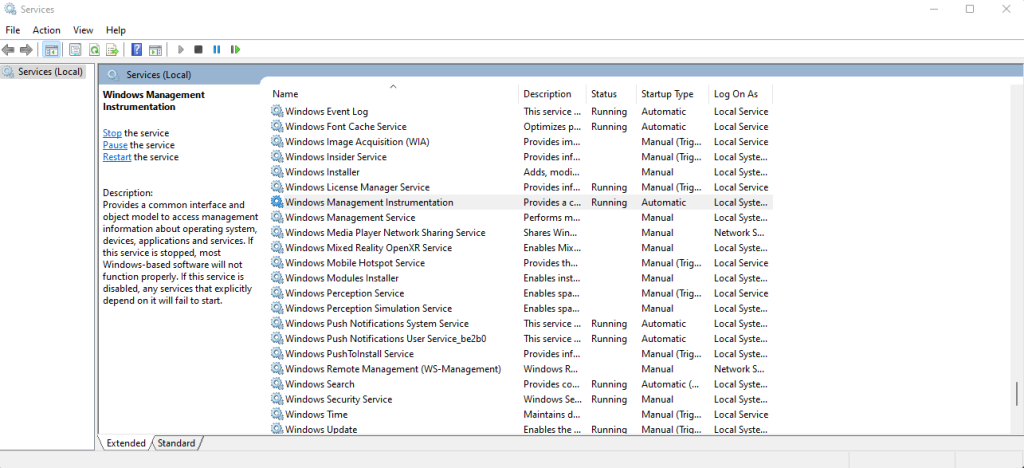Switch to the Extended tab
The width and height of the screenshot is (1024, 468).
coord(126,443)
